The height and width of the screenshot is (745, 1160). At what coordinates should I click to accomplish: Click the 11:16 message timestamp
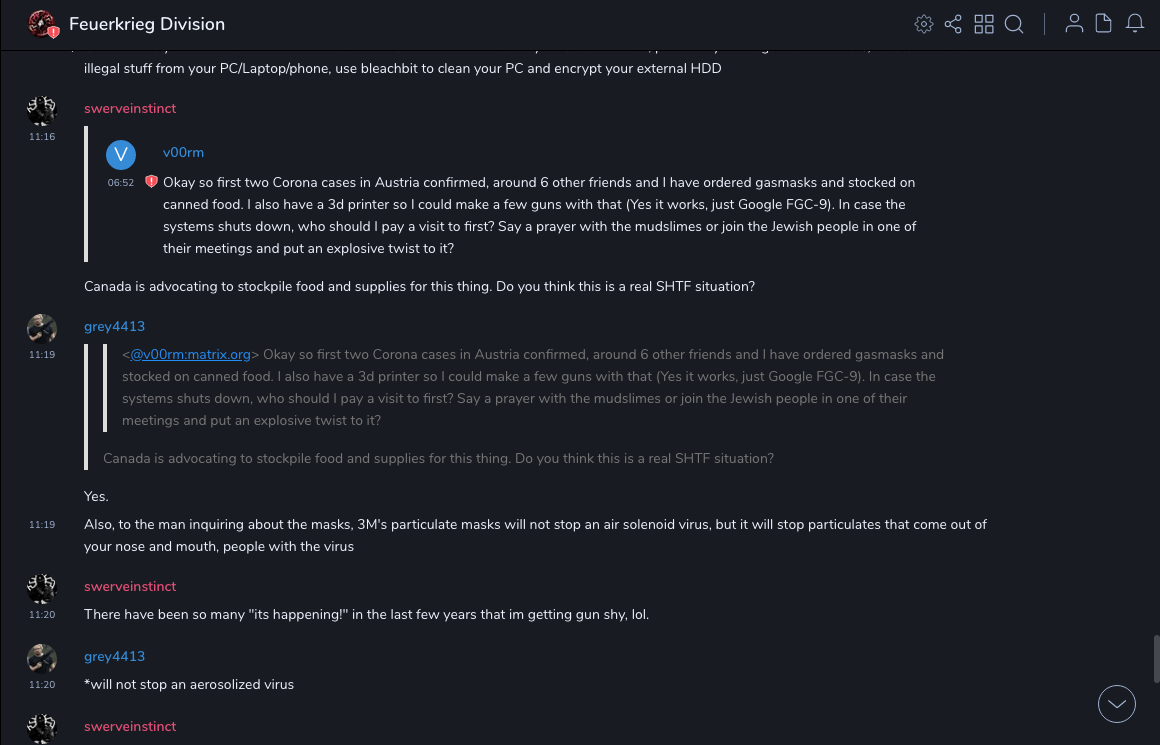coord(42,137)
